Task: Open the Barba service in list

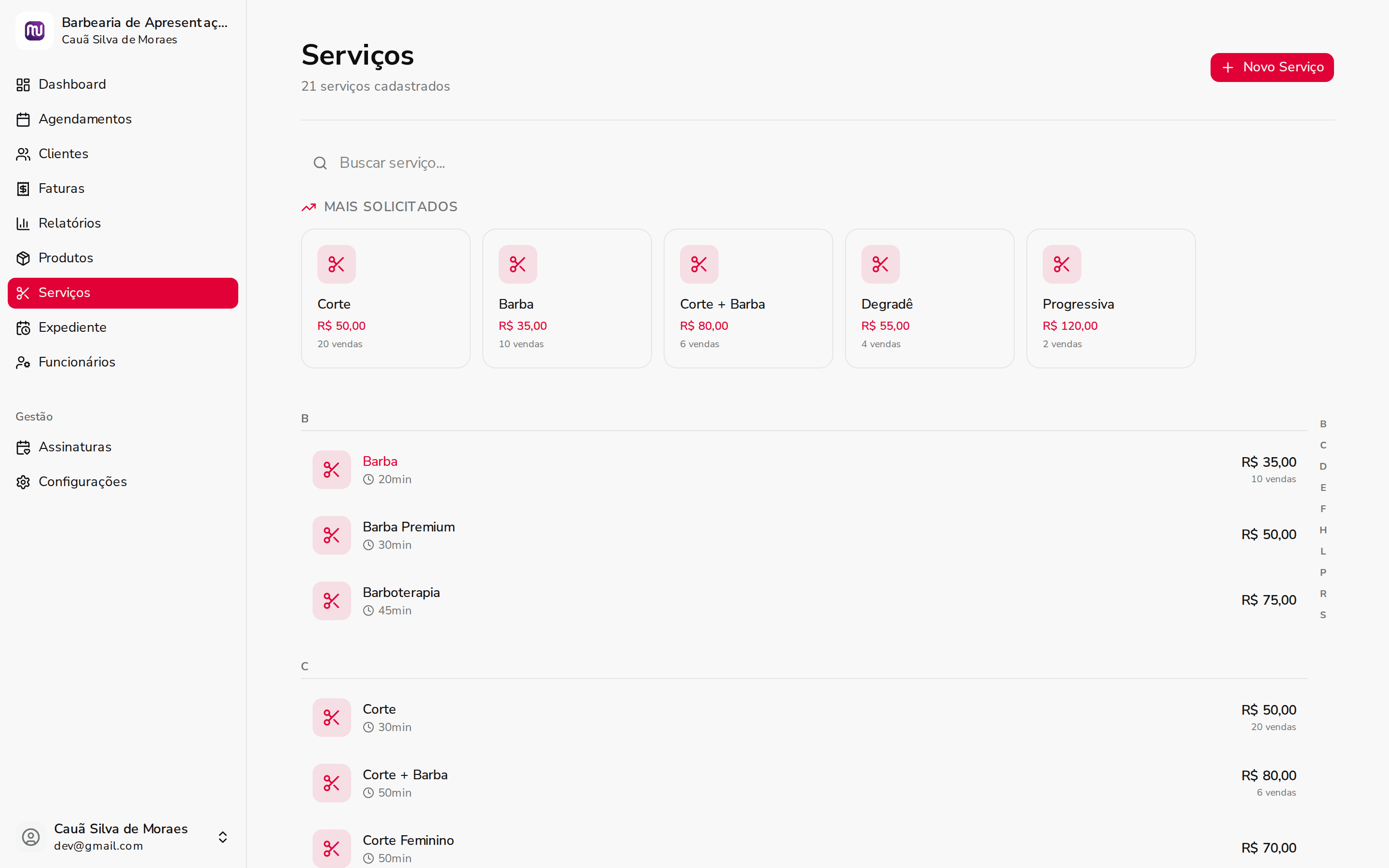Action: click(380, 461)
